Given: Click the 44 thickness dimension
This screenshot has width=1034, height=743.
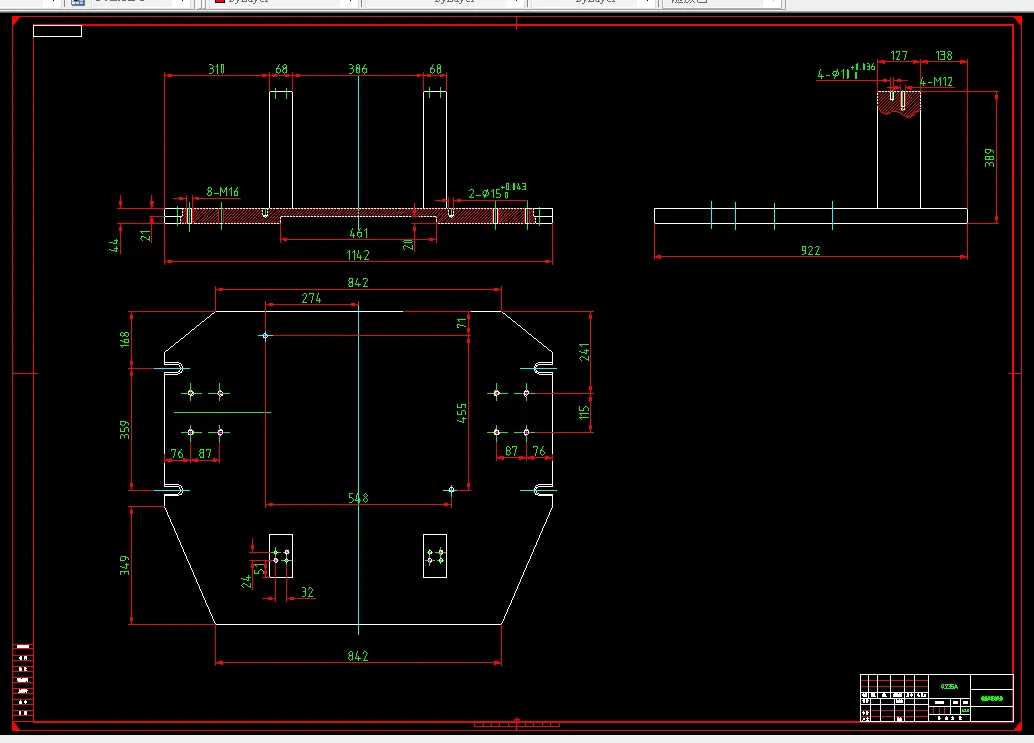Looking at the screenshot, I should [113, 245].
